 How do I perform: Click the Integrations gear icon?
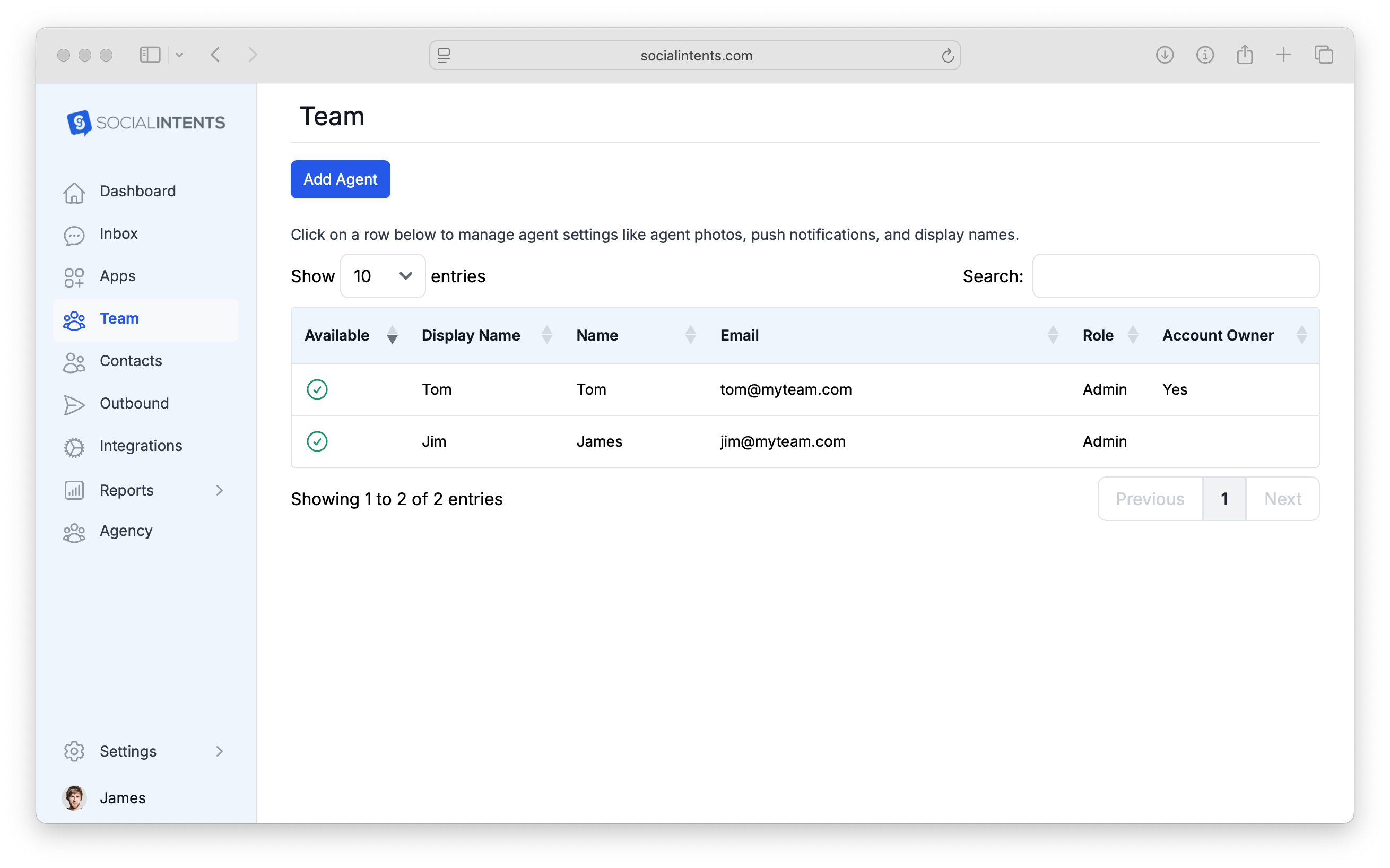tap(74, 447)
